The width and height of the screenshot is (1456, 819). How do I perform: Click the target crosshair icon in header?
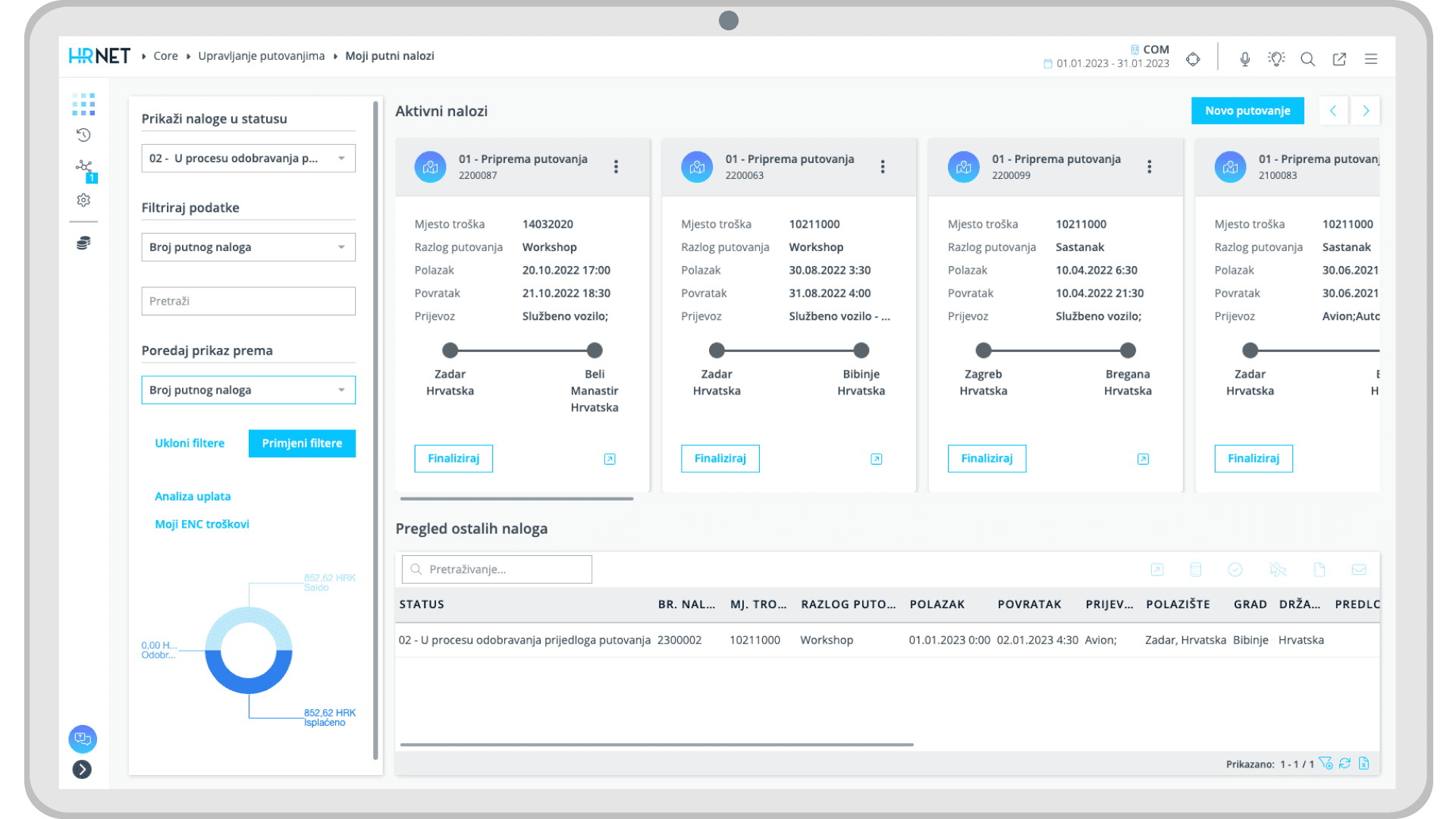pos(1193,59)
